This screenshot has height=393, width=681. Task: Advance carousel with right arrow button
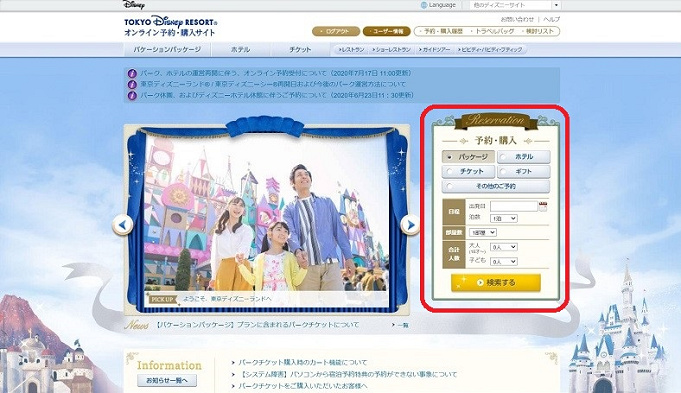tap(410, 225)
